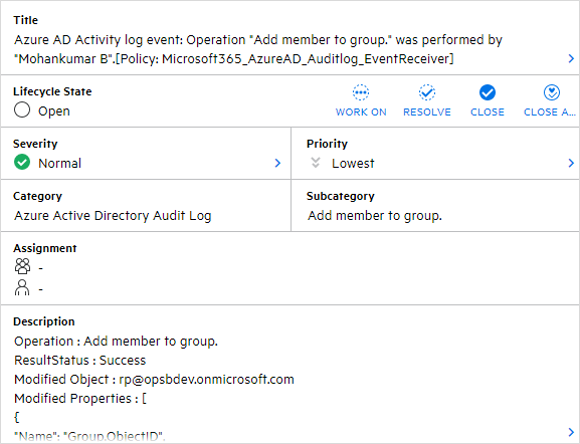Screen dimensions: 580x444
Task: Click the WORK ON label
Action: 361,112
